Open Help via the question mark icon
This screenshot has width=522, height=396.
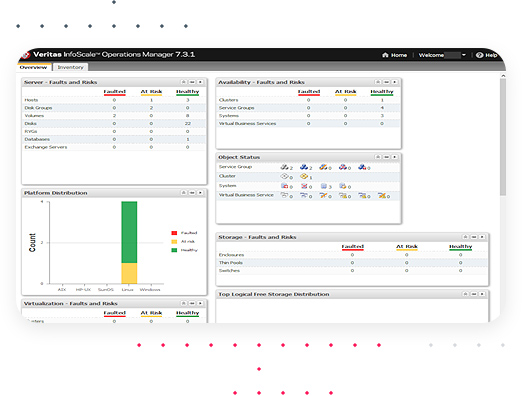pos(479,55)
